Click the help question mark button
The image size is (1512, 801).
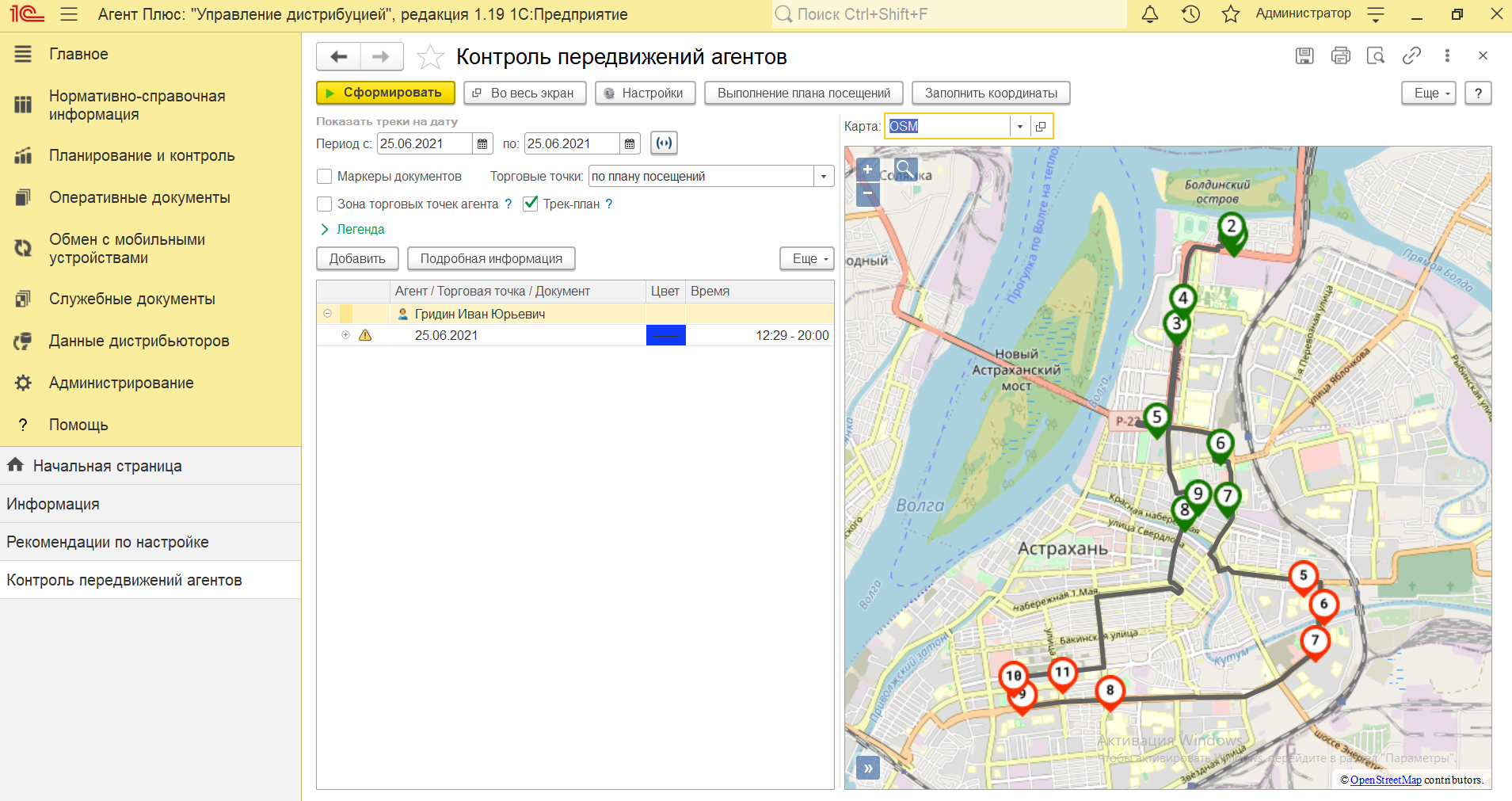tap(1478, 93)
